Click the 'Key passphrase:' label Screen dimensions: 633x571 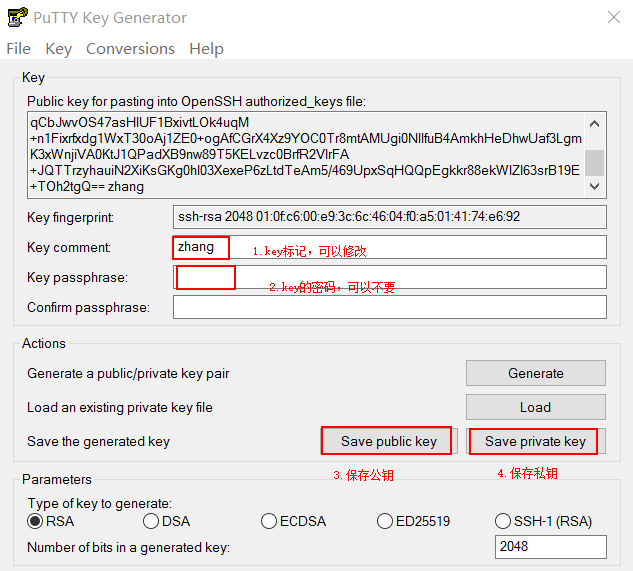pos(78,278)
